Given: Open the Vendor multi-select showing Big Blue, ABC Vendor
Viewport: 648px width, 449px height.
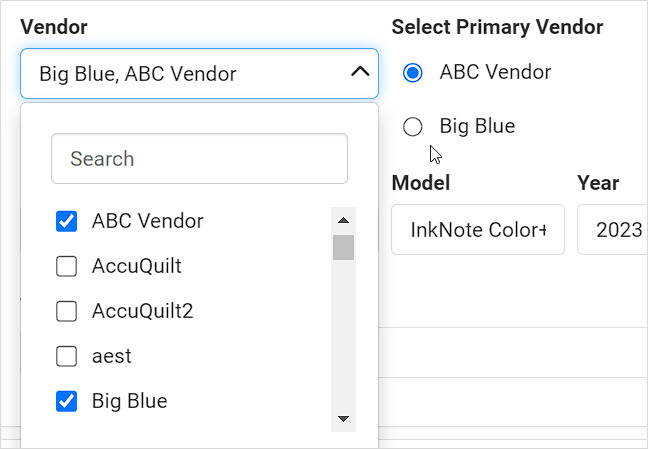Looking at the screenshot, I should pos(199,74).
